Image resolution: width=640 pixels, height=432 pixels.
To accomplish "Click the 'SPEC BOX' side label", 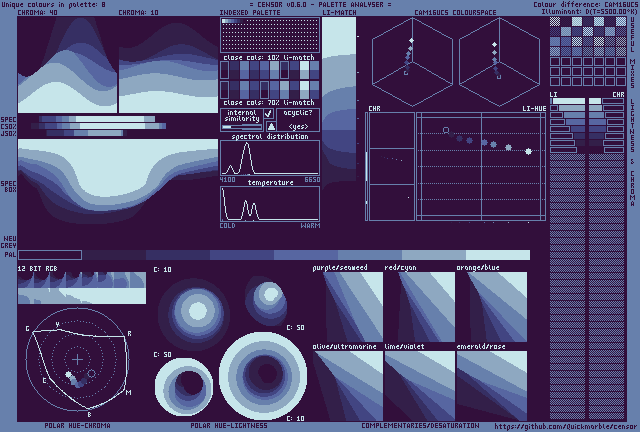I will tap(9, 187).
